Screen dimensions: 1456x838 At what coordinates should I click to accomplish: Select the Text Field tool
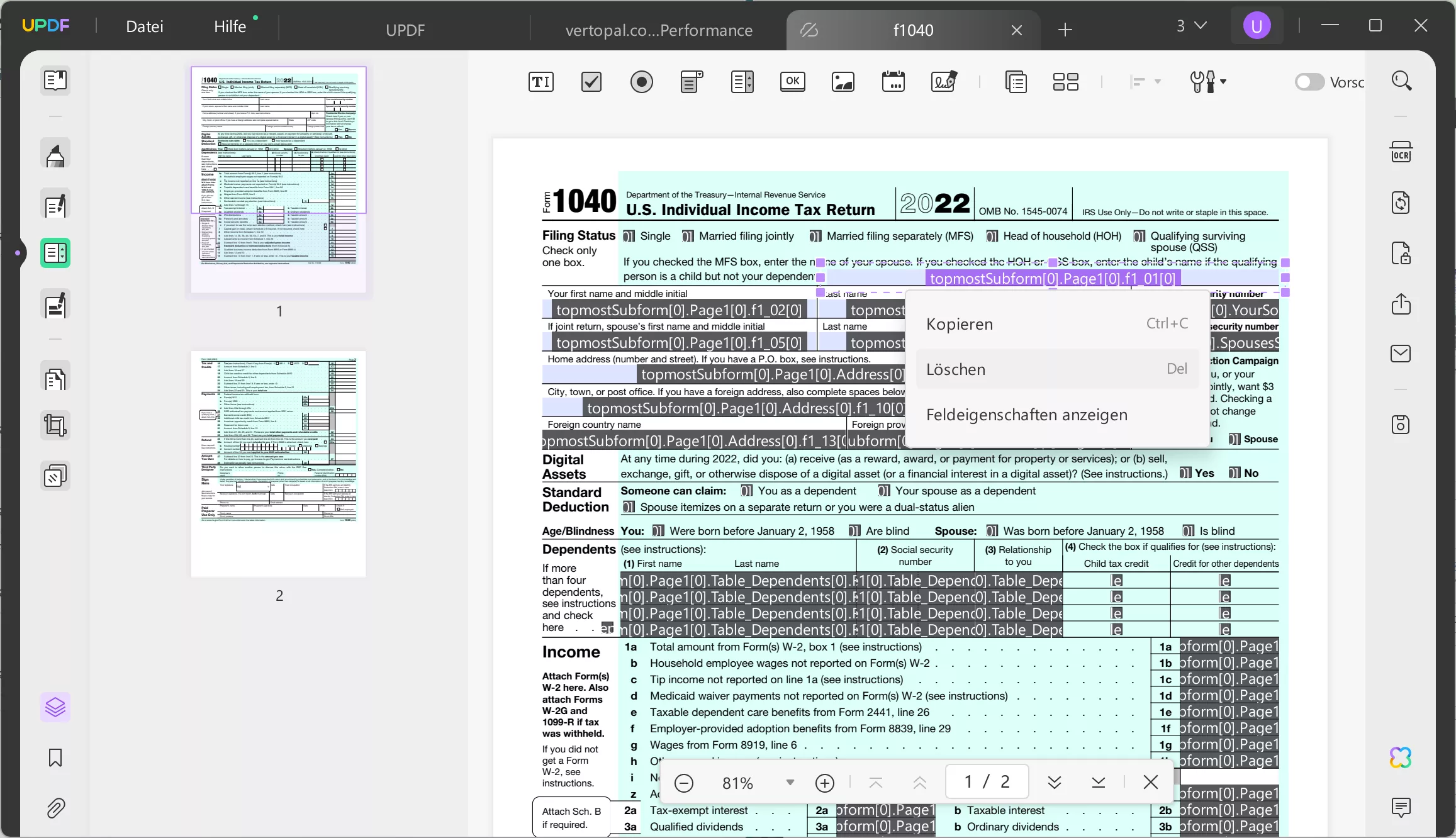click(540, 82)
